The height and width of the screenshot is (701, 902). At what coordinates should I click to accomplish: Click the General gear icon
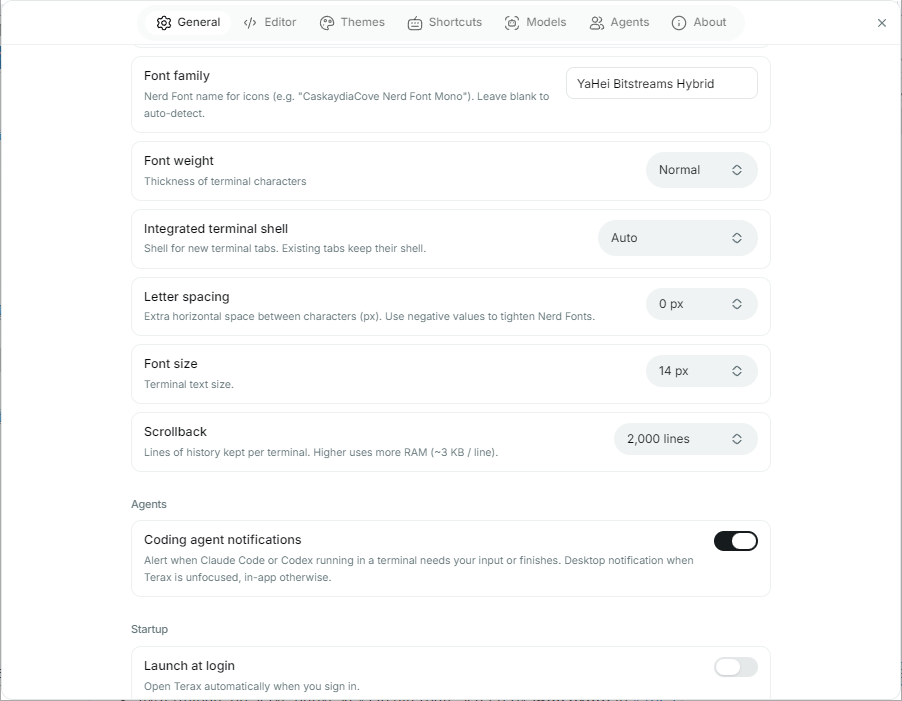point(164,23)
